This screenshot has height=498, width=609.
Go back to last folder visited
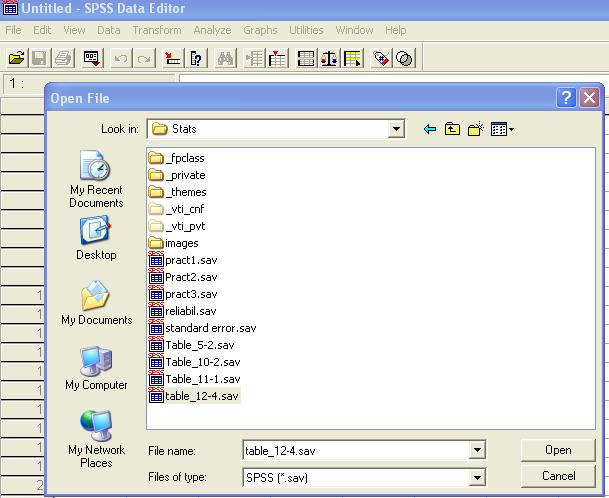coord(430,129)
